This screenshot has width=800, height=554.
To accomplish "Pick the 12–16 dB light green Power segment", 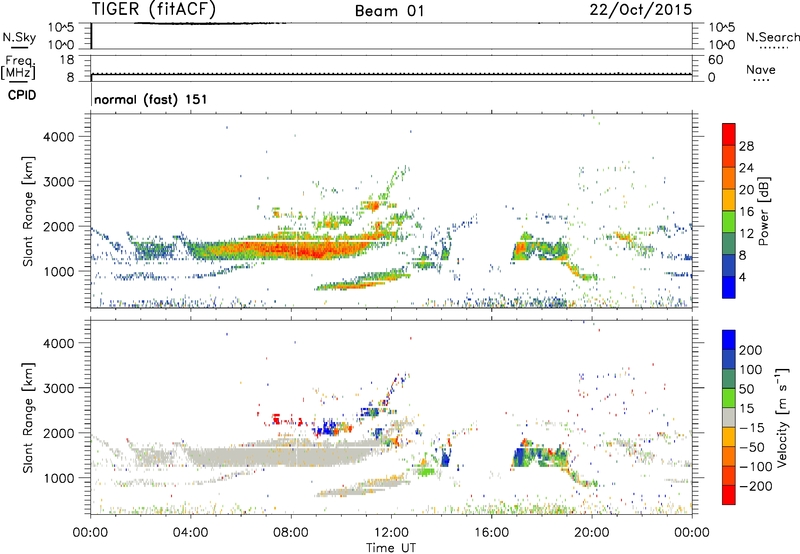I will (x=729, y=221).
